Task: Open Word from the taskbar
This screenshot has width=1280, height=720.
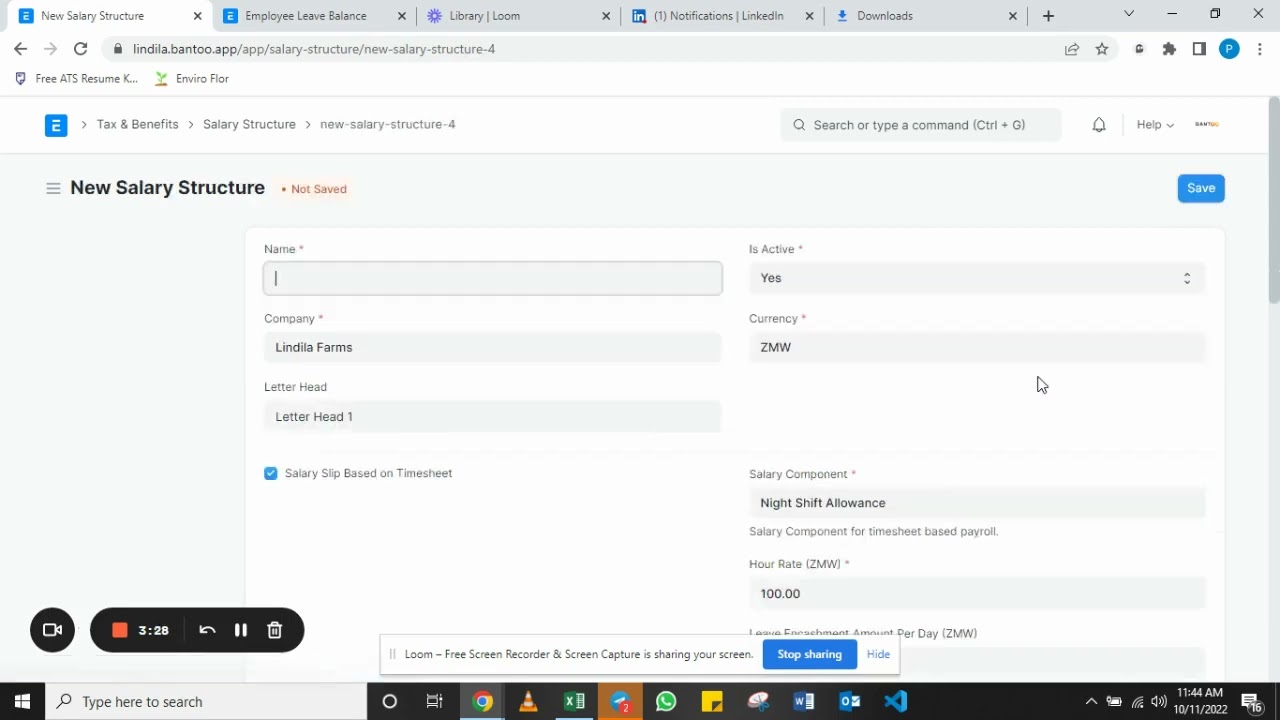Action: coord(804,702)
